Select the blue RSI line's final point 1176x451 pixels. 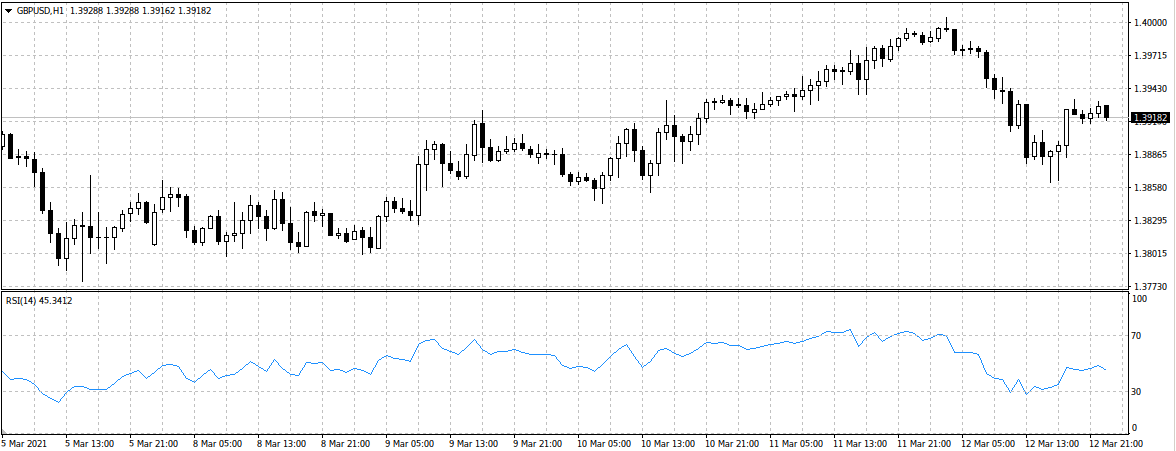(x=1106, y=370)
